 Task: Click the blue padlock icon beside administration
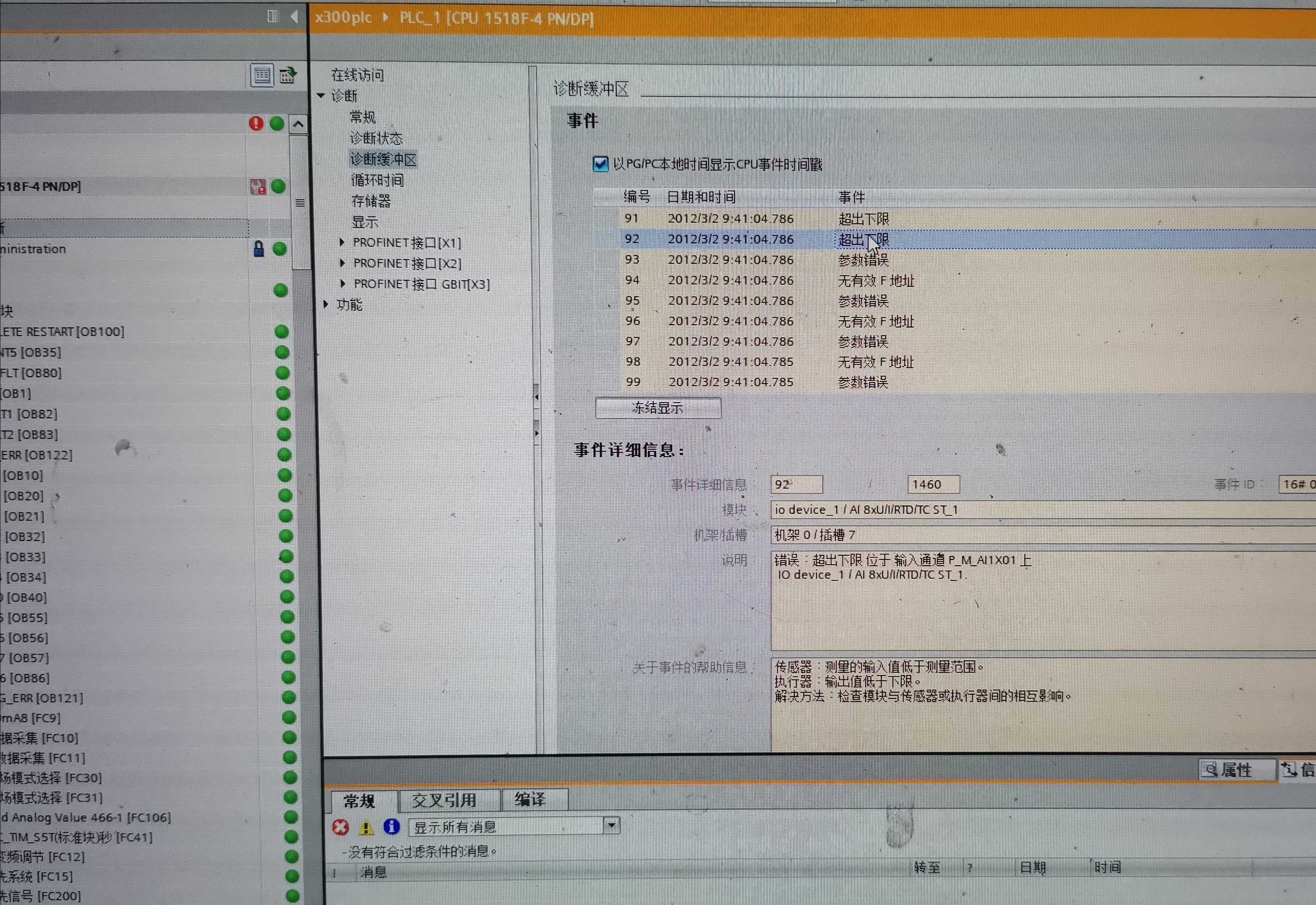tap(258, 249)
